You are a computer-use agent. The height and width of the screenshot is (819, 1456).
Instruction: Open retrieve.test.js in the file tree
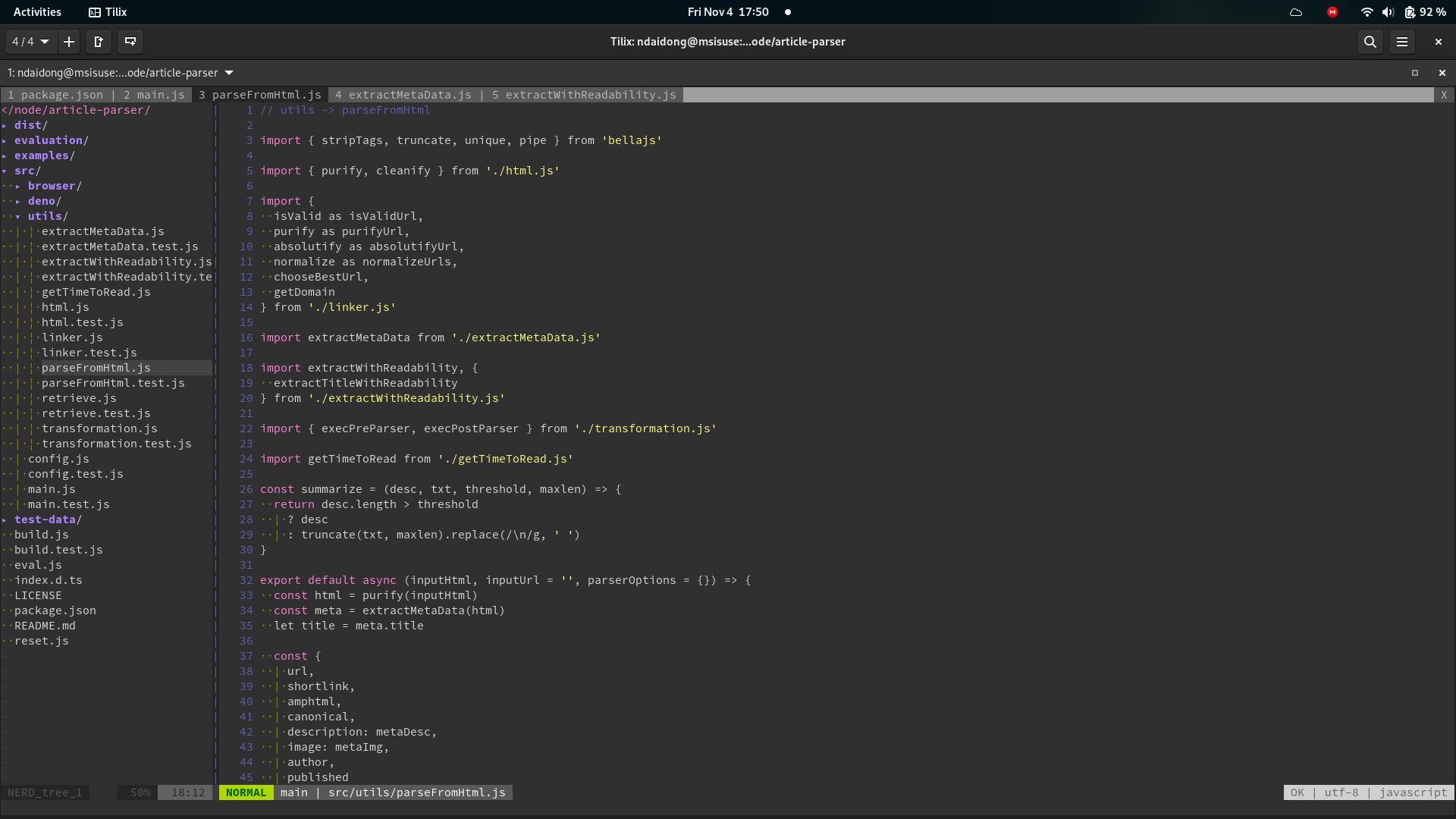(x=96, y=413)
